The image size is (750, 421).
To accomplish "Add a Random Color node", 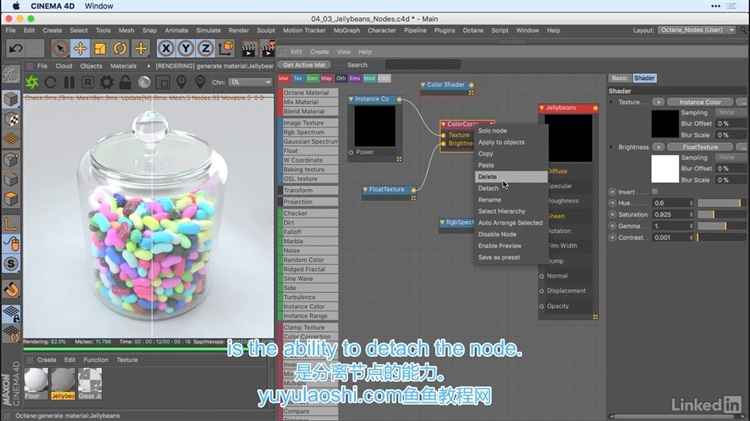I will pyautogui.click(x=309, y=260).
